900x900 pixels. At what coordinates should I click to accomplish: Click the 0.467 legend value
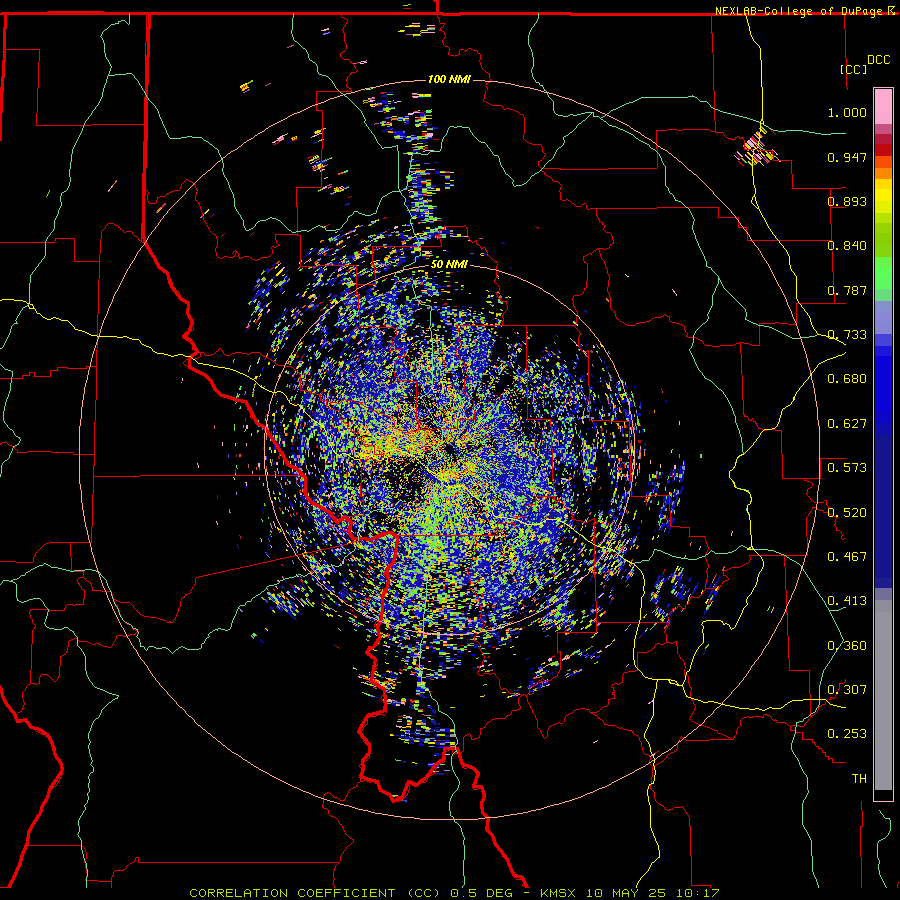(847, 557)
